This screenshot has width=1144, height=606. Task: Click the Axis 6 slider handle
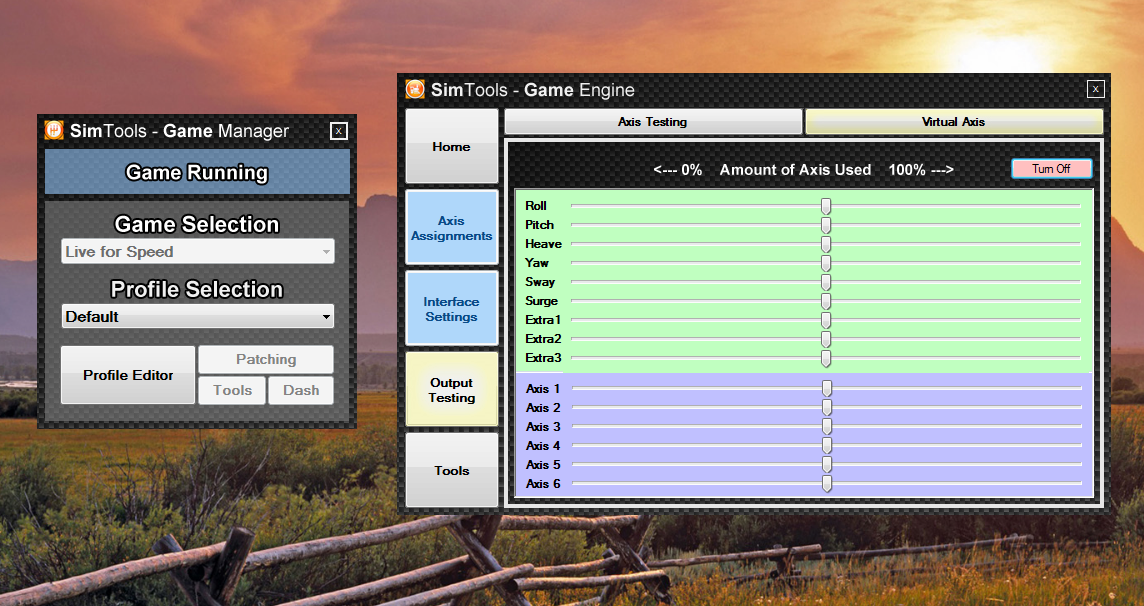click(x=827, y=483)
